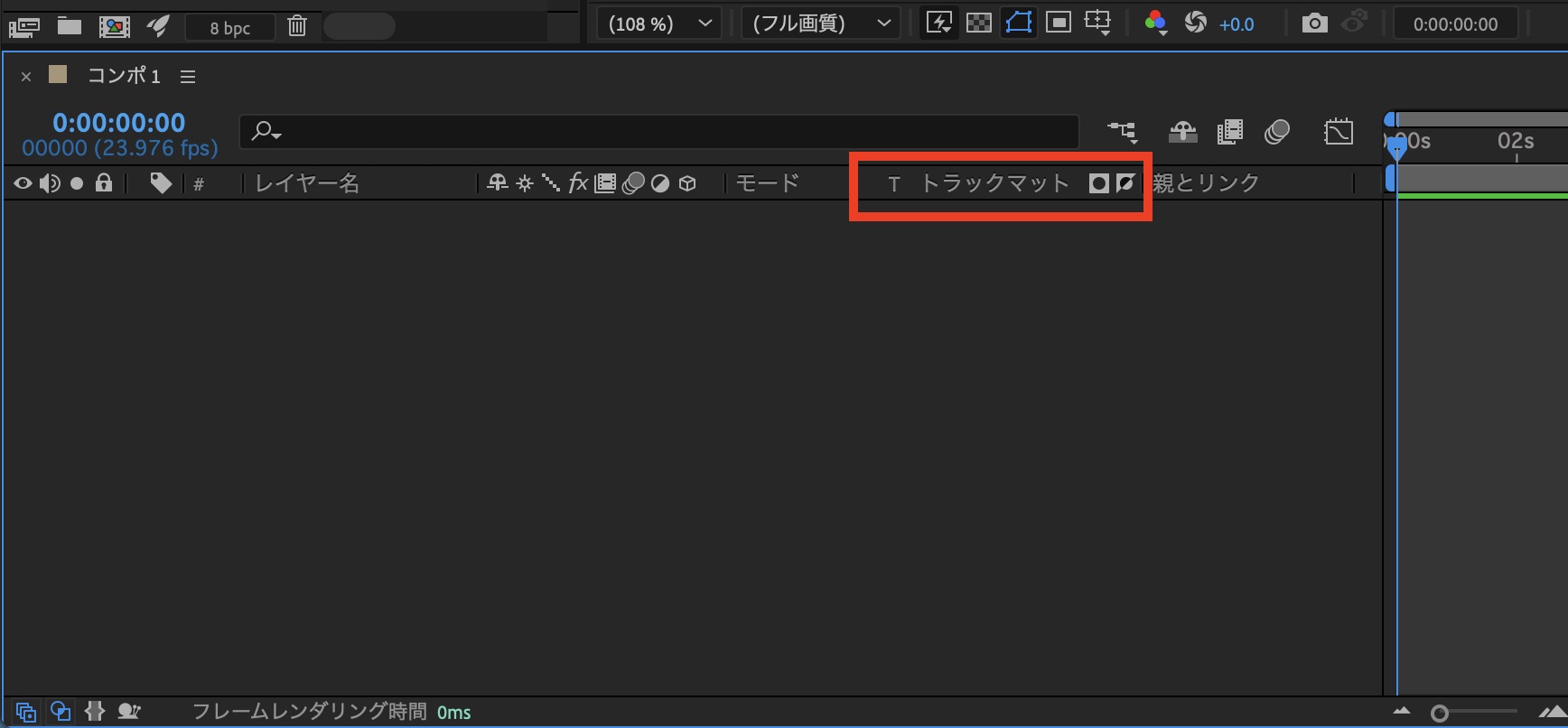Viewport: 1568px width, 728px height.
Task: Click the Quality and Sampling column icon
Action: (x=551, y=183)
